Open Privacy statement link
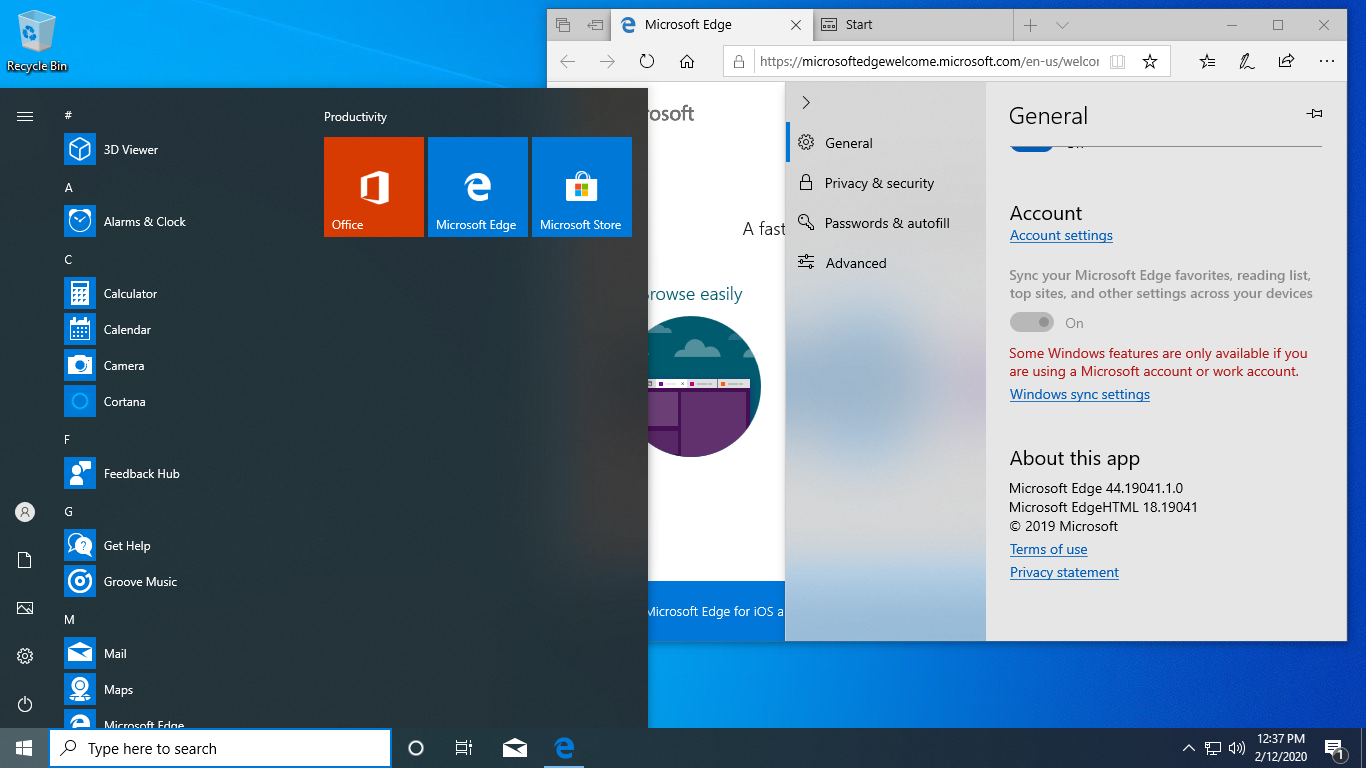The width and height of the screenshot is (1366, 768). tap(1064, 572)
